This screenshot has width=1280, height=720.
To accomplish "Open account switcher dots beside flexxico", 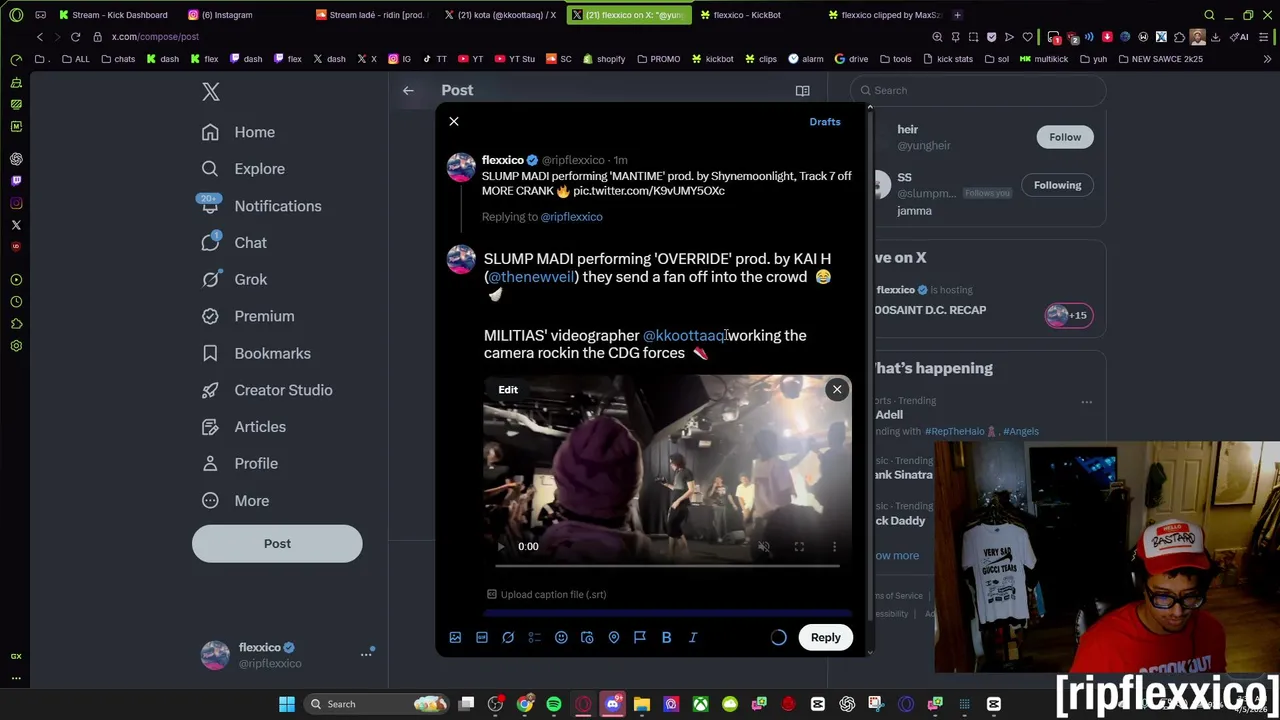I will click(366, 654).
